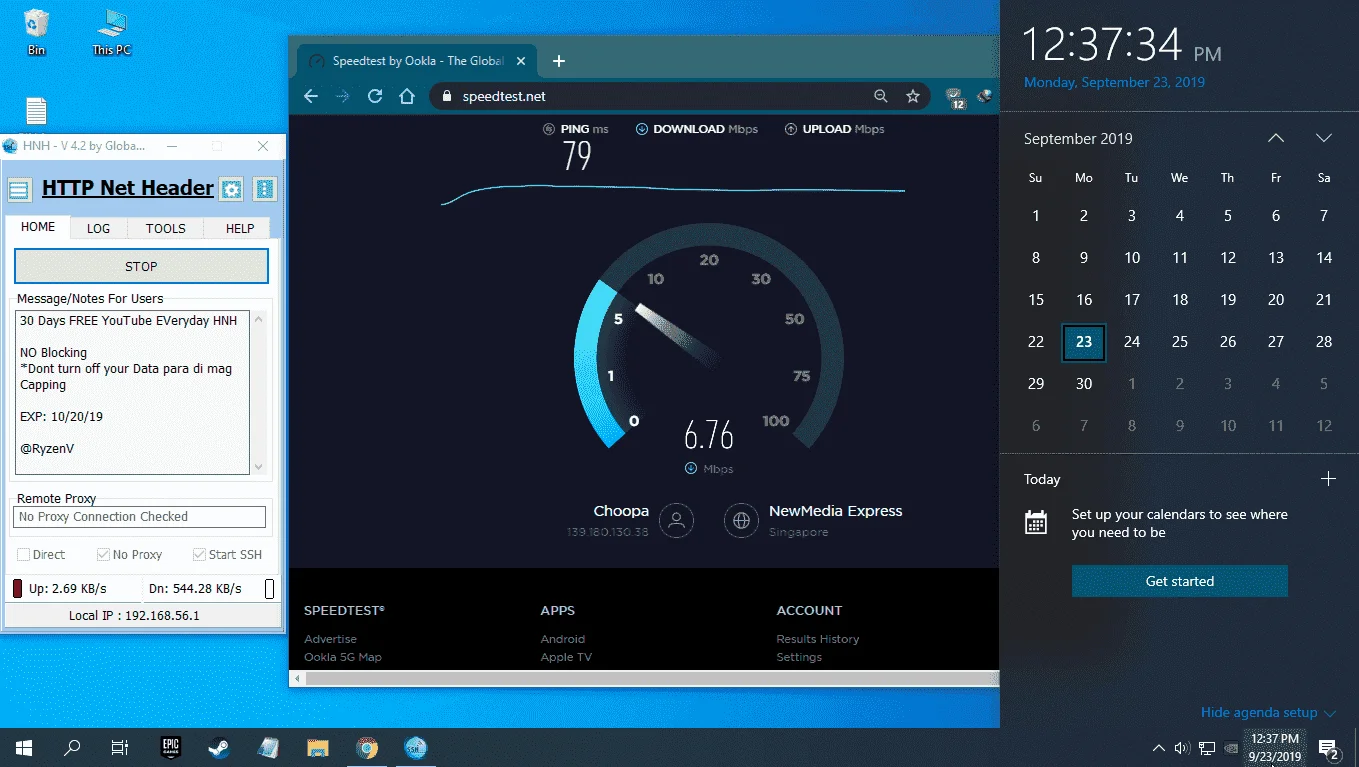Reload the speedtest.net page
Image resolution: width=1359 pixels, height=767 pixels.
(x=375, y=96)
